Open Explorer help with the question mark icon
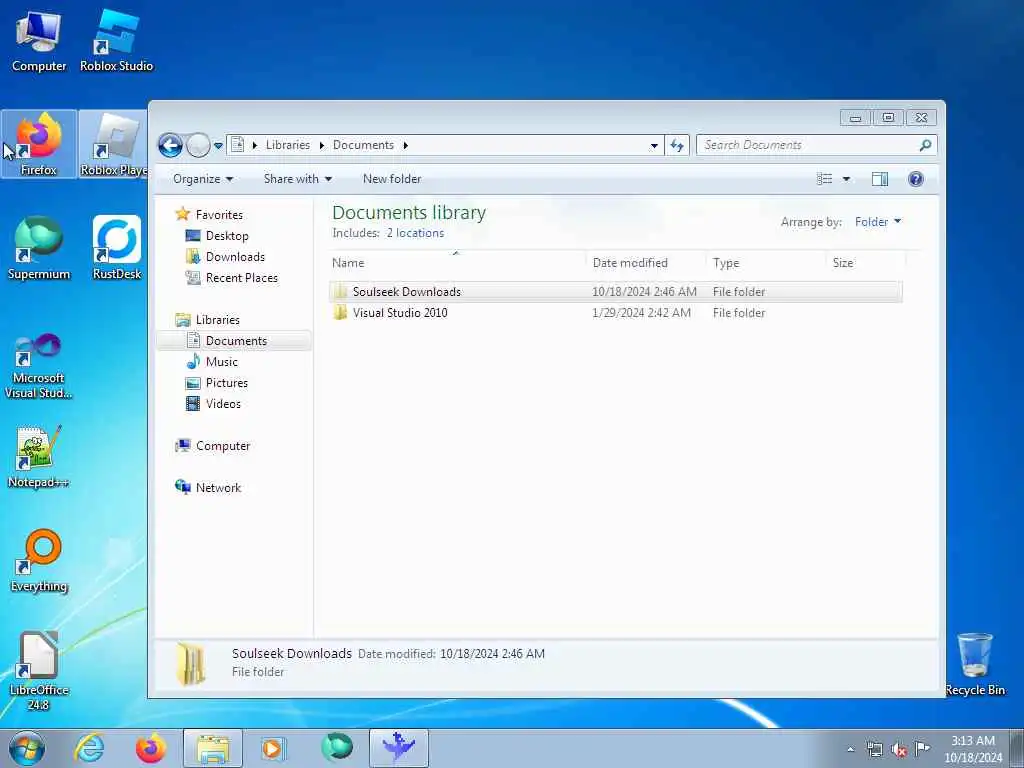This screenshot has width=1024, height=768. (916, 179)
